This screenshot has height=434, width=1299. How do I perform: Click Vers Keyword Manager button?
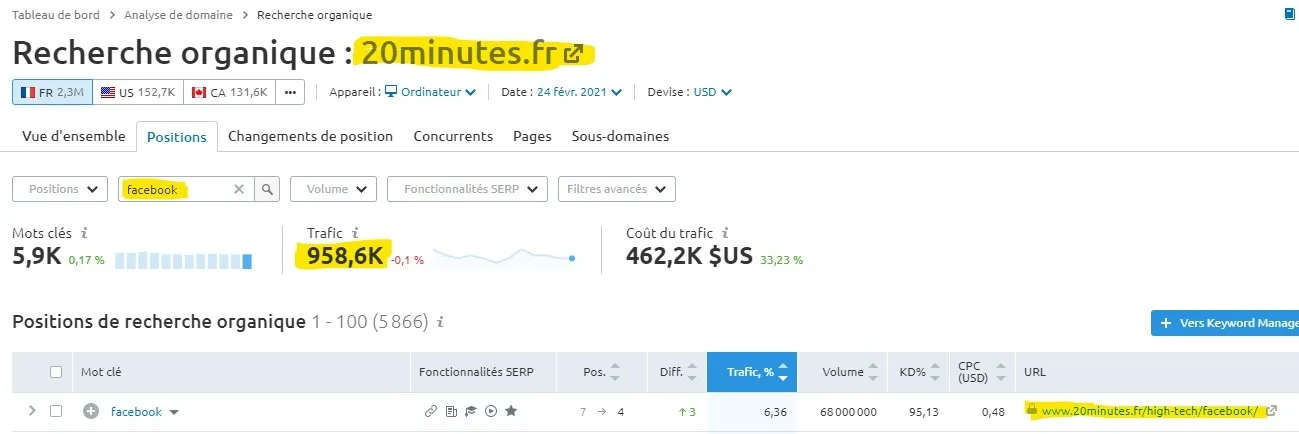coord(1225,323)
